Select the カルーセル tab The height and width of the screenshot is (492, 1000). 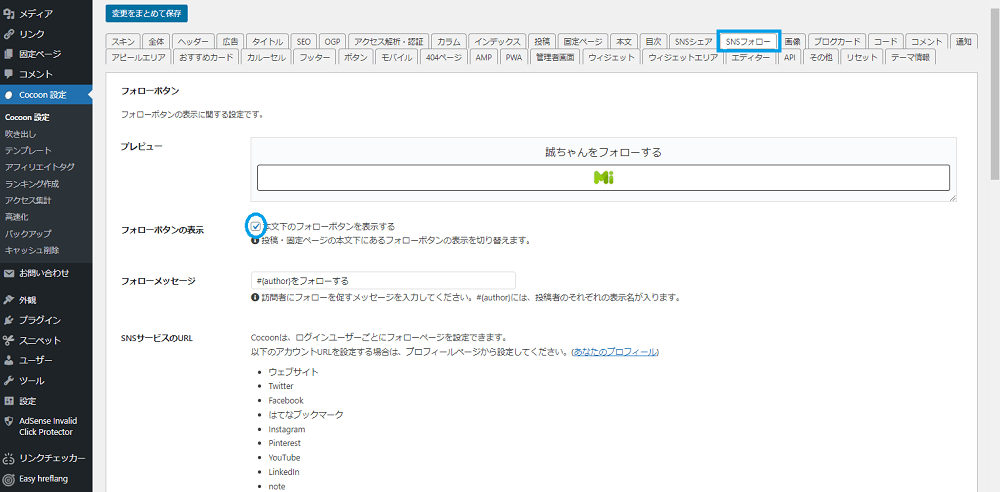(x=266, y=57)
